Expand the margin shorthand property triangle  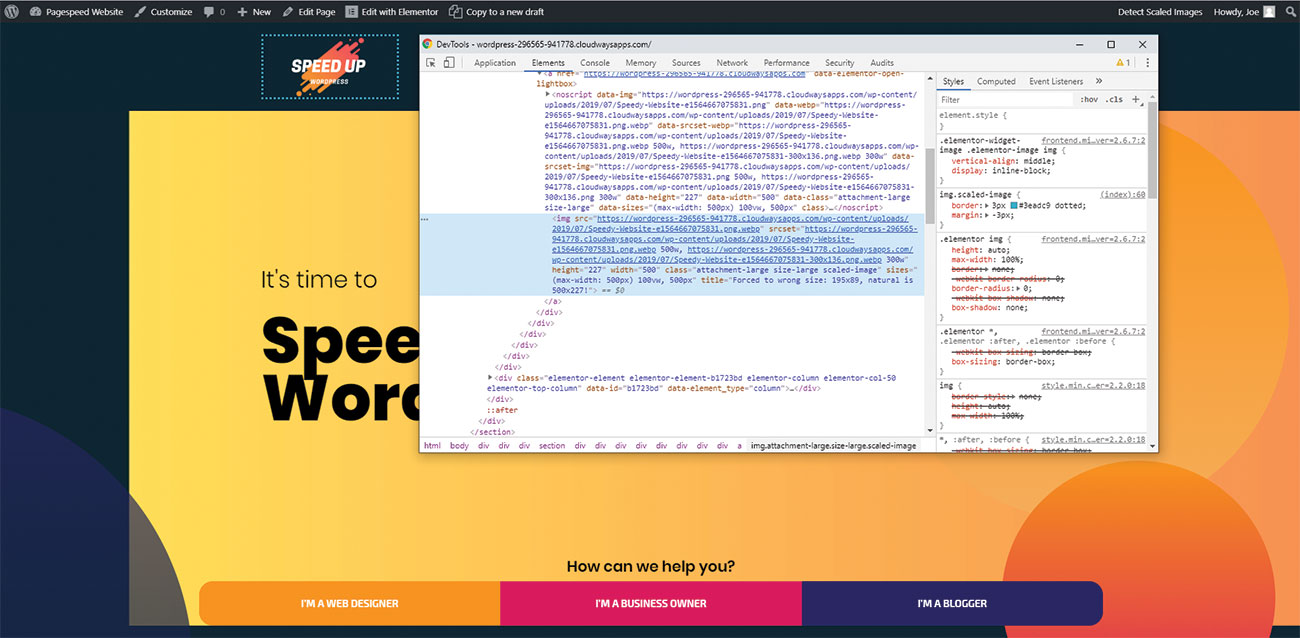tap(987, 215)
